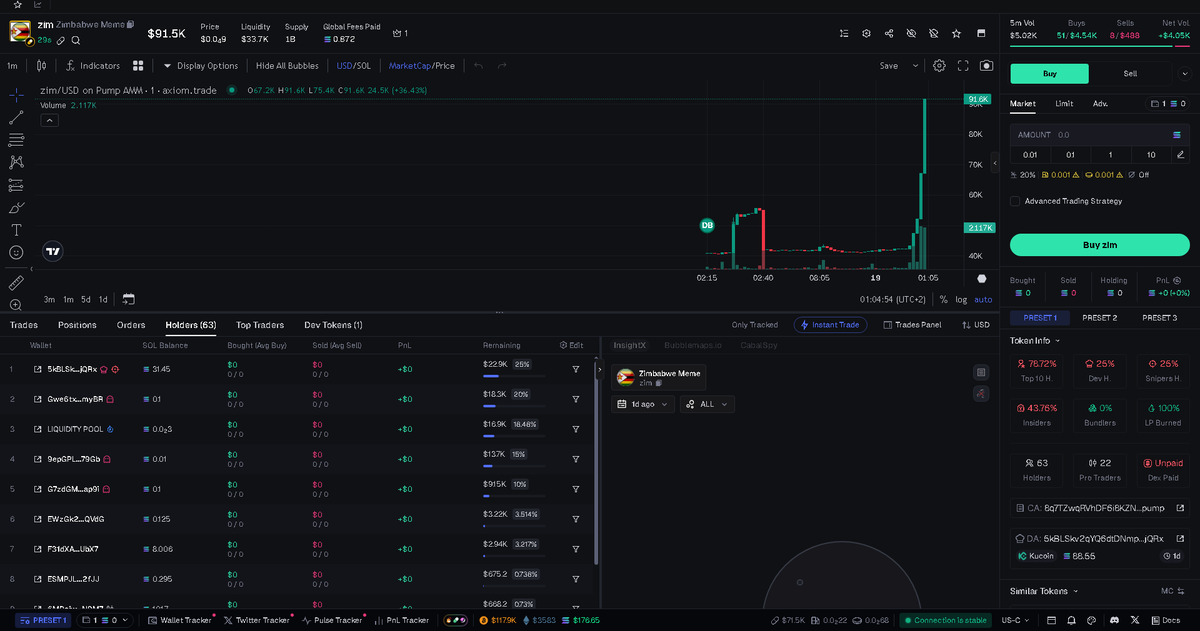The height and width of the screenshot is (631, 1200).
Task: Expand the buy/sell panel chevron
Action: tap(1184, 73)
